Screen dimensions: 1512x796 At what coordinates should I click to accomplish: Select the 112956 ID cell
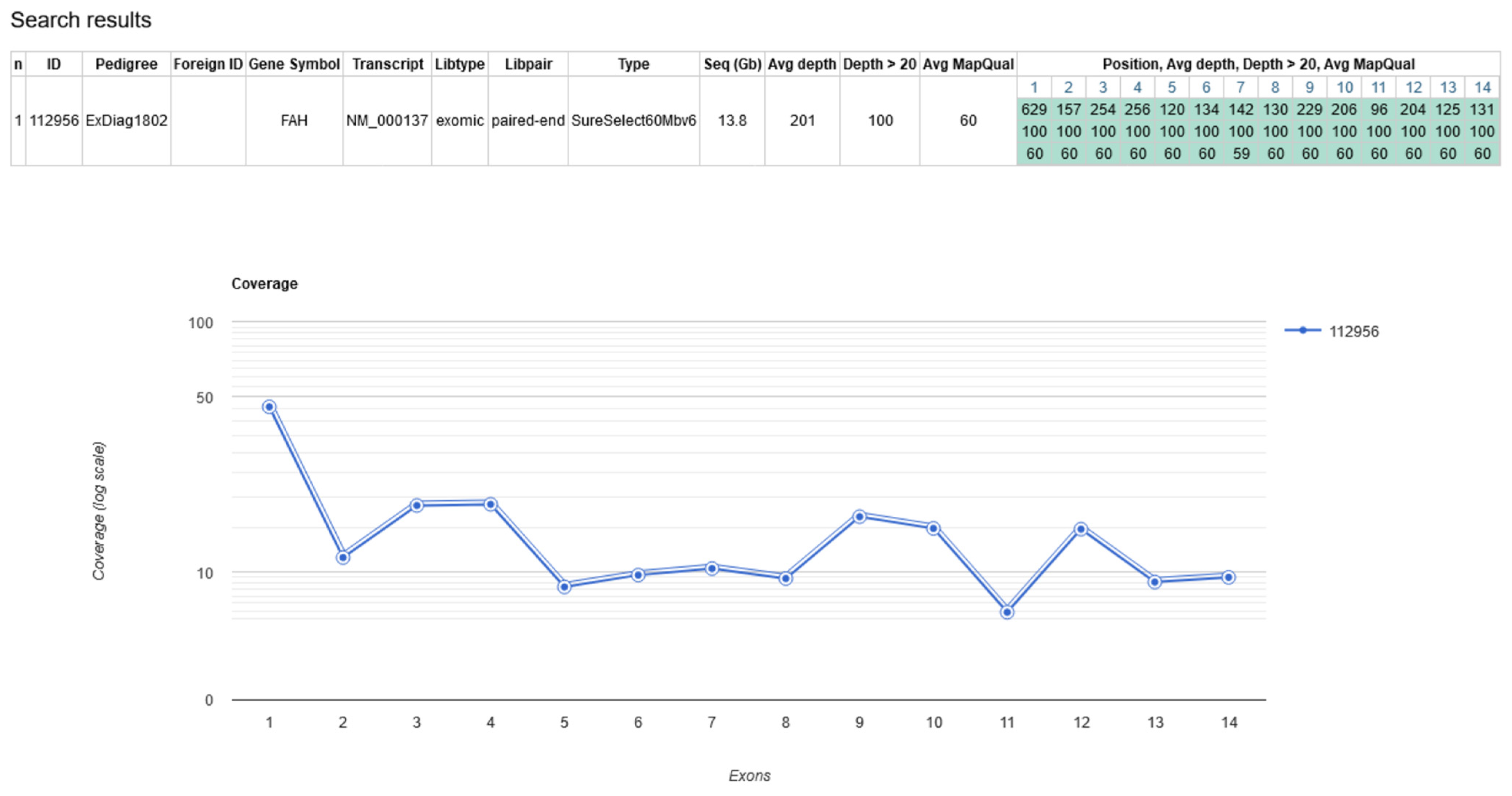(54, 121)
